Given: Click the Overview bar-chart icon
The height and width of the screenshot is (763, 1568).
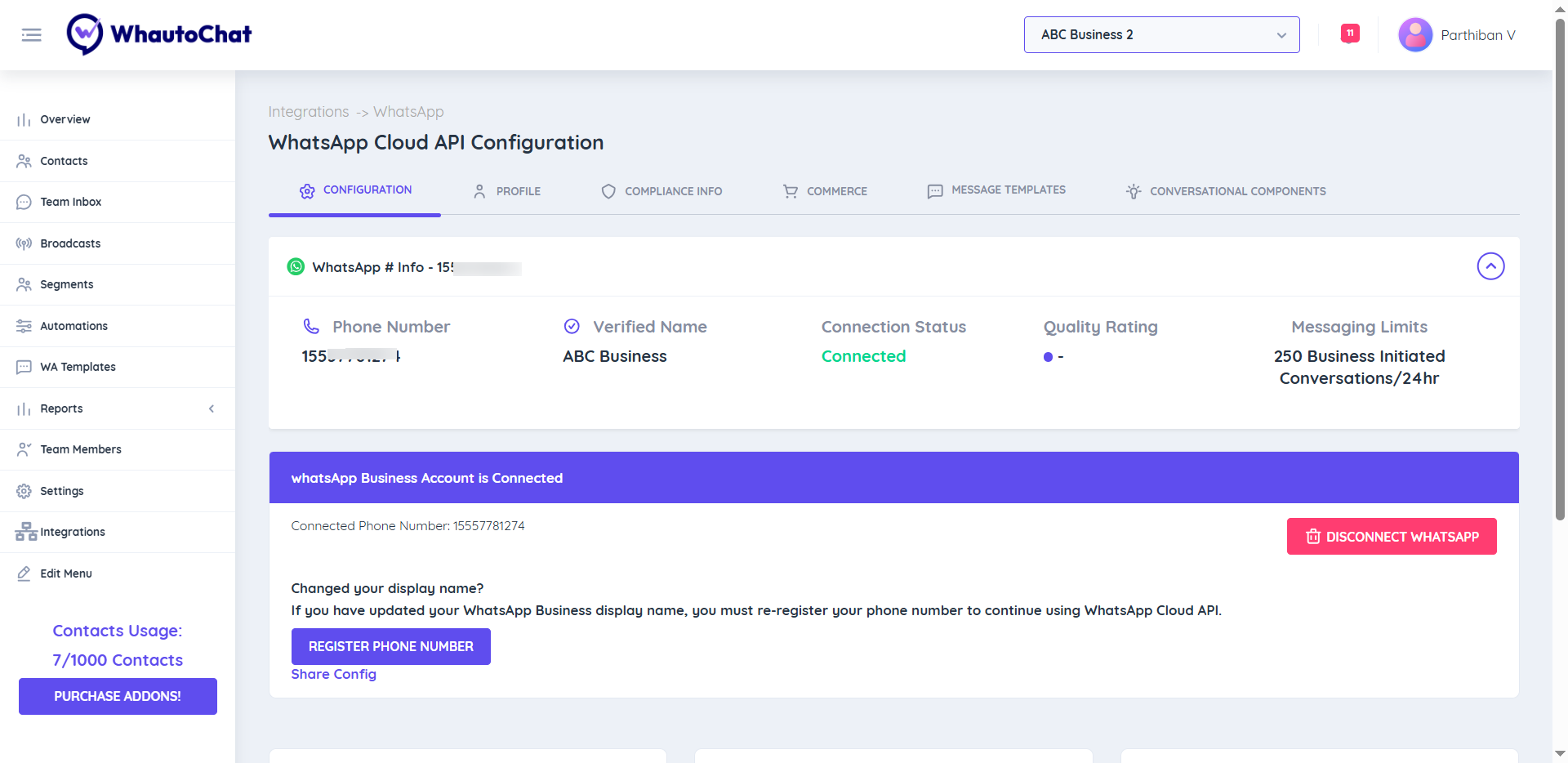Looking at the screenshot, I should tap(24, 120).
